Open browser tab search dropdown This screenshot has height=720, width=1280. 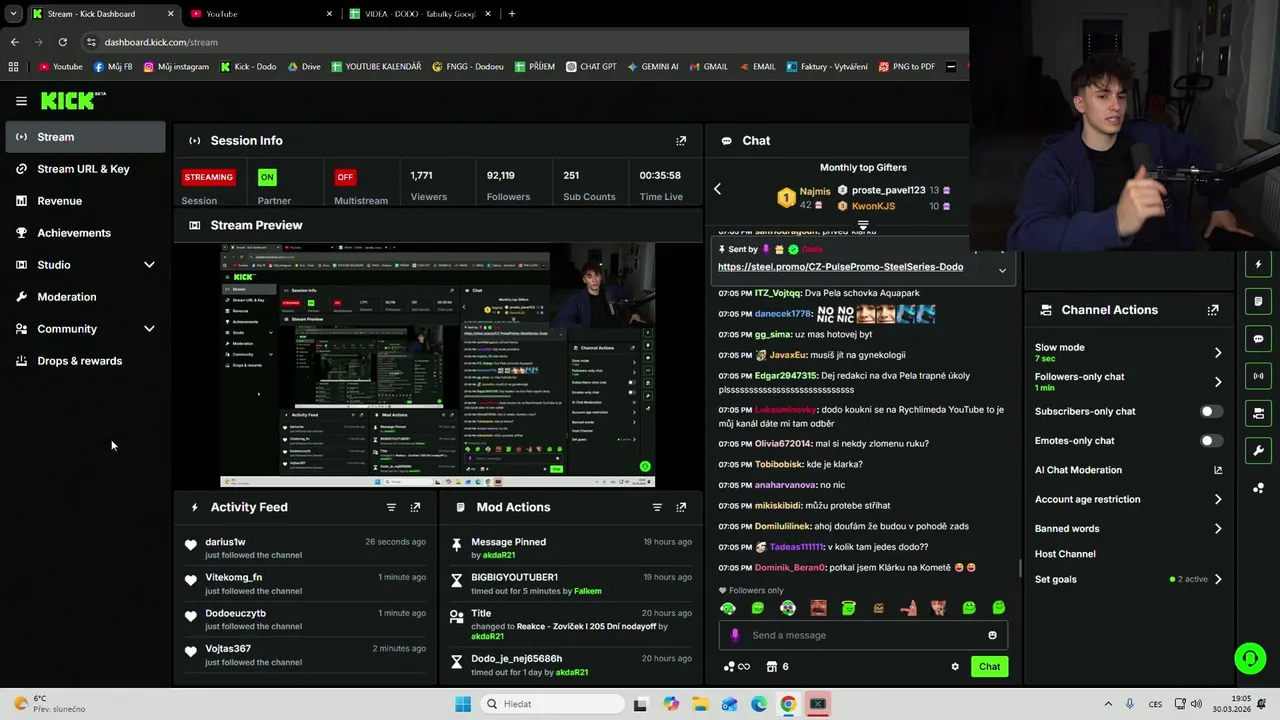click(x=13, y=14)
